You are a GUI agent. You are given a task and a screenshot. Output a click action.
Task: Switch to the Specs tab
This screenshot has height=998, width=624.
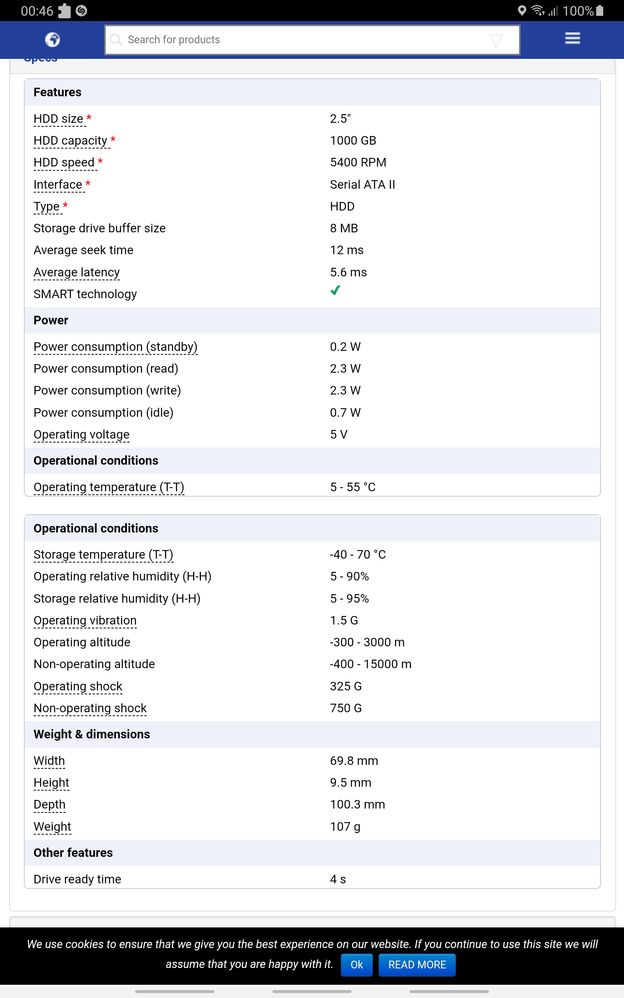click(x=40, y=57)
